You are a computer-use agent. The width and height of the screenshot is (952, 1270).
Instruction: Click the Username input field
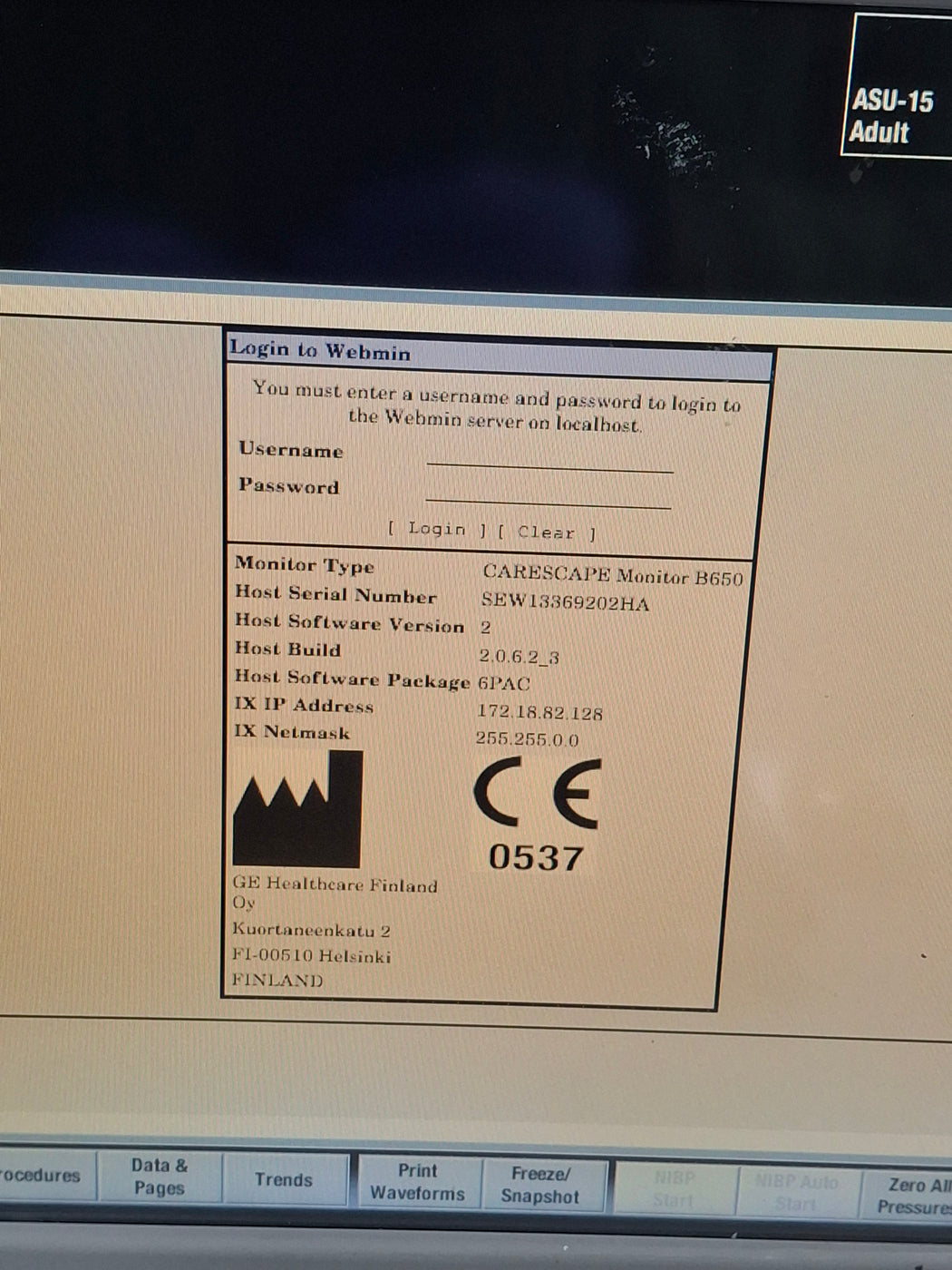(x=551, y=463)
